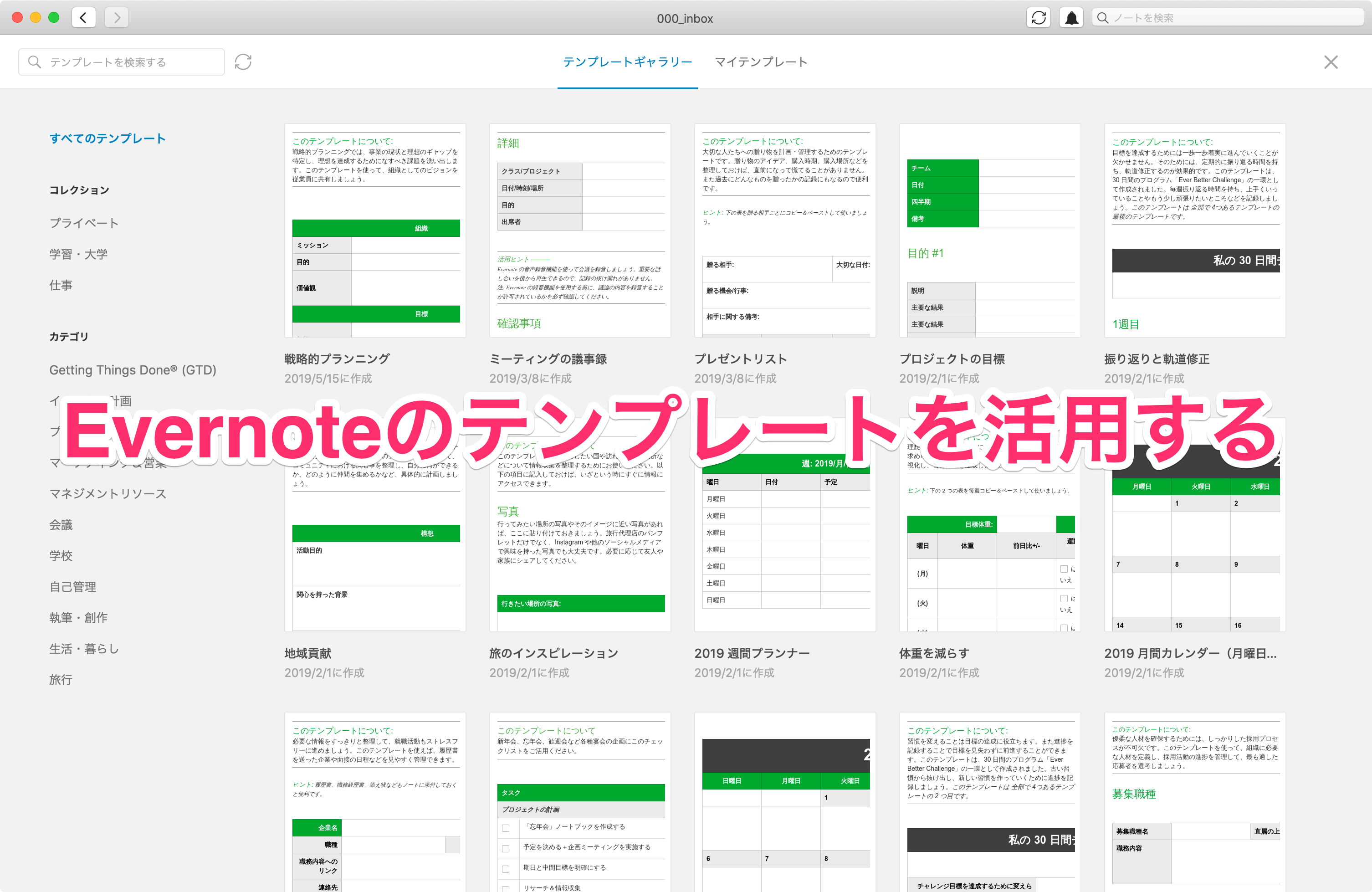Open recruitment template with 募集職種 heading
Viewport: 1372px width, 892px height.
(x=1195, y=802)
